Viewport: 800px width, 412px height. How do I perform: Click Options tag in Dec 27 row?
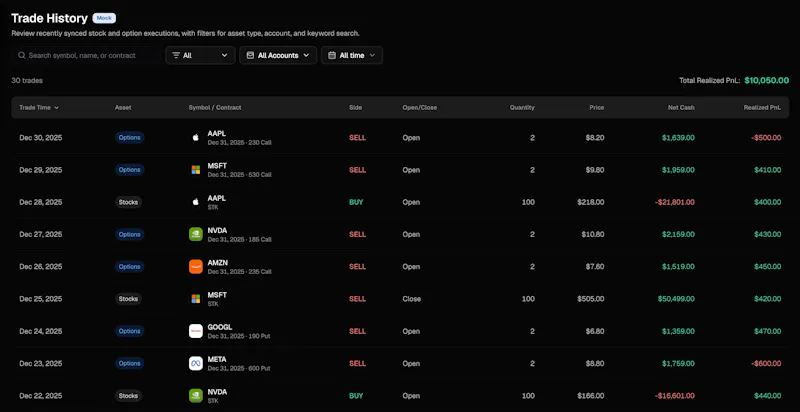pyautogui.click(x=130, y=234)
